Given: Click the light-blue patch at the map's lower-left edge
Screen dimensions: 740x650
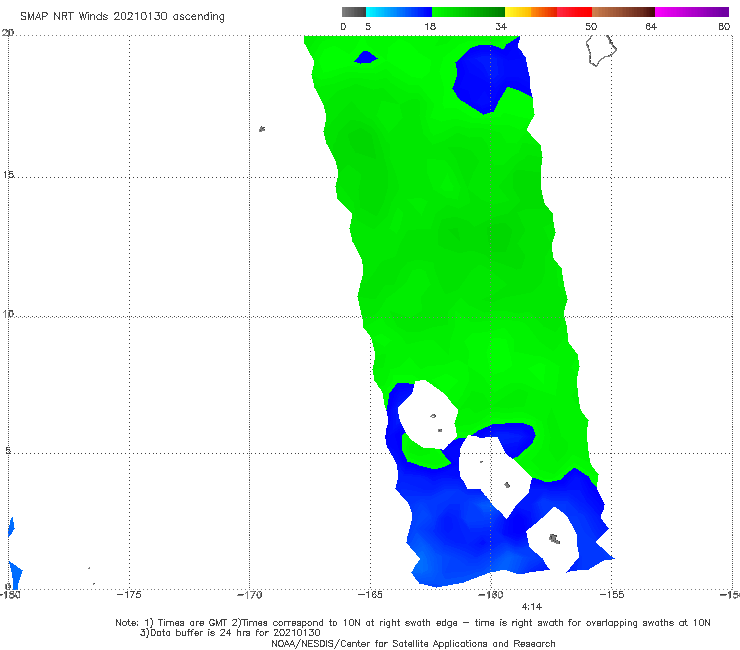Looking at the screenshot, I should [15, 575].
